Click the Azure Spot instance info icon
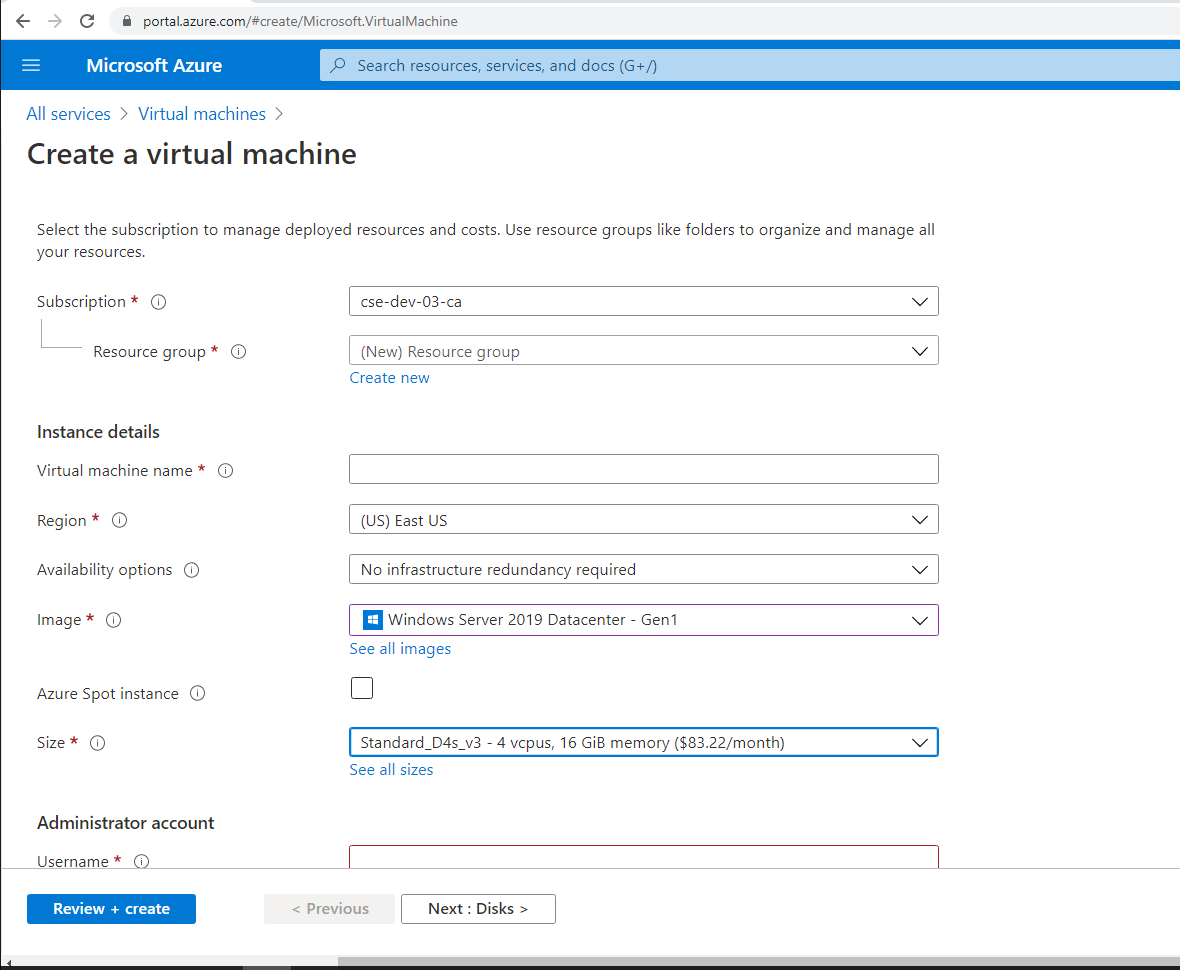 (197, 693)
